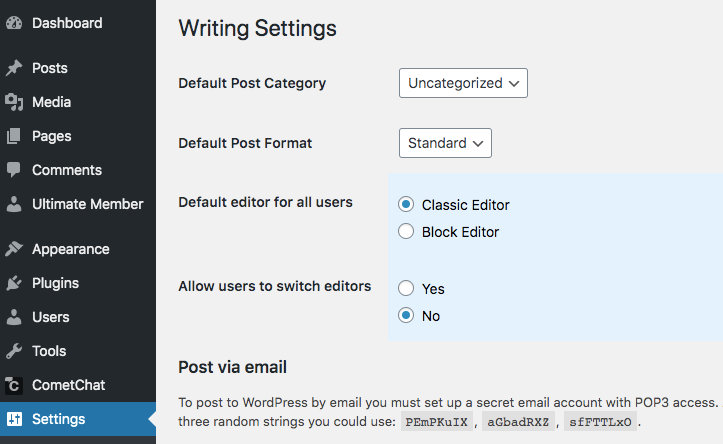This screenshot has height=444, width=723.
Task: Select the Block Editor radio option
Action: coord(406,231)
